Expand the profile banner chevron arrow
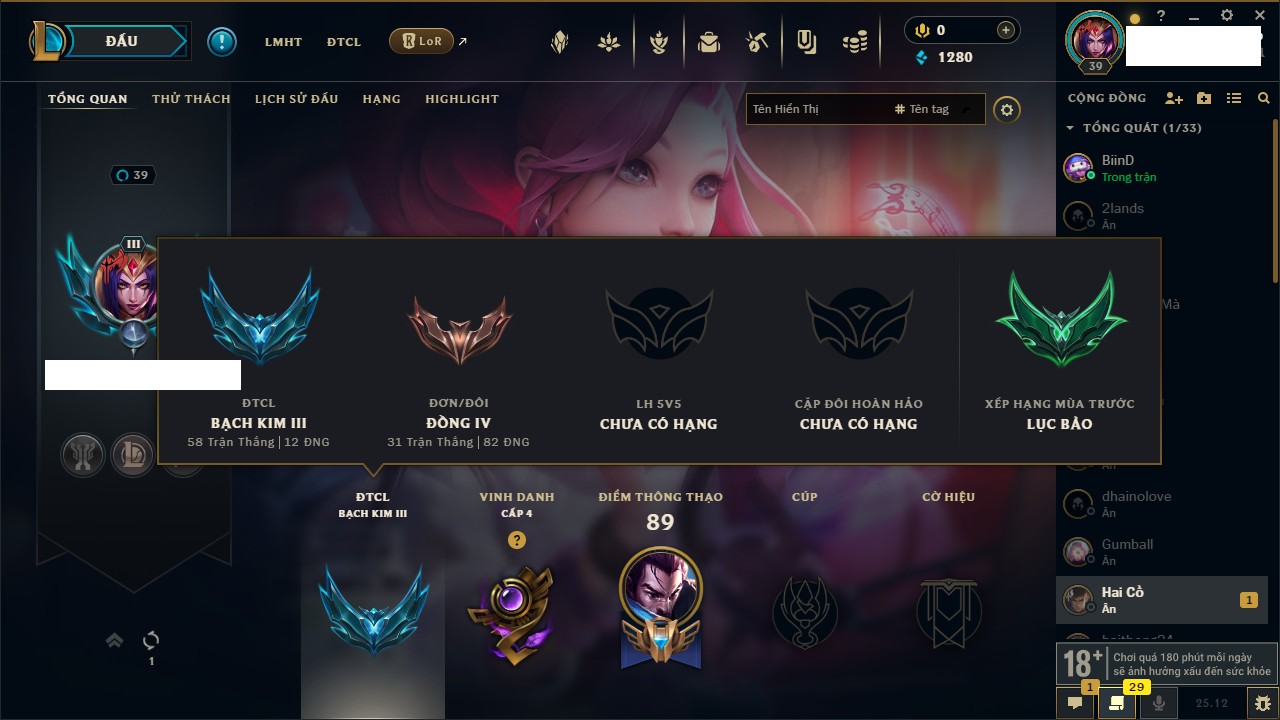1280x720 pixels. (115, 640)
